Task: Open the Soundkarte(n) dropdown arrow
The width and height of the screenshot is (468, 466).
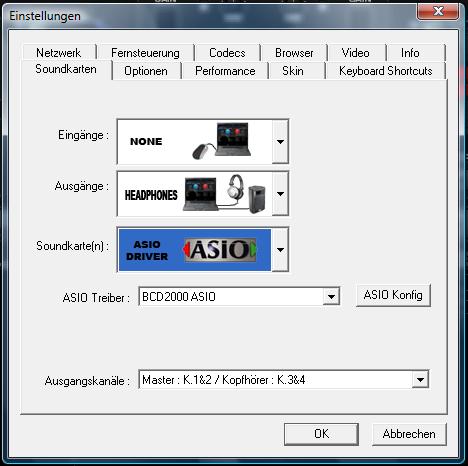Action: tap(280, 250)
